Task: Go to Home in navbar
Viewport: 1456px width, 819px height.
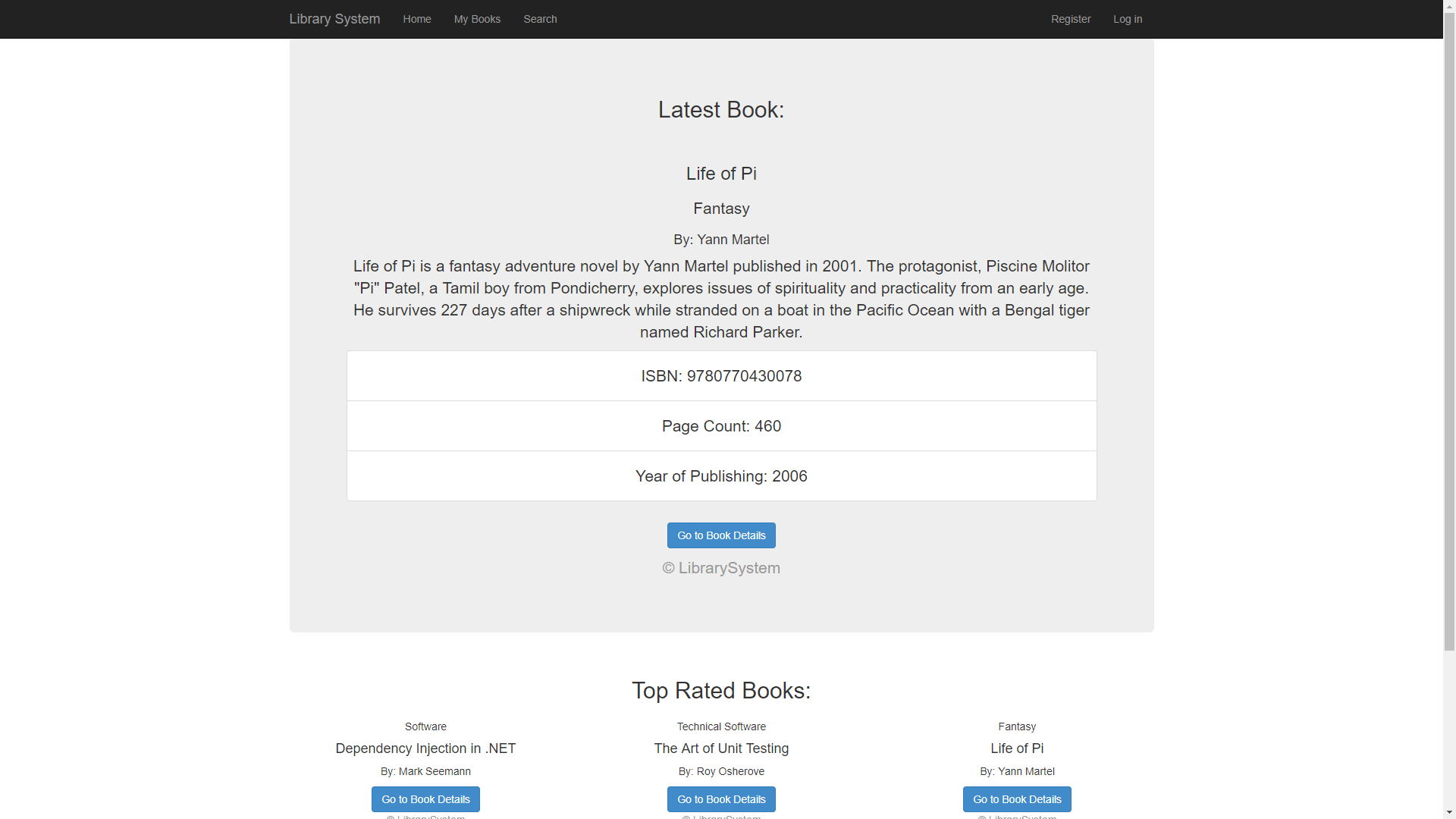Action: pyautogui.click(x=417, y=19)
